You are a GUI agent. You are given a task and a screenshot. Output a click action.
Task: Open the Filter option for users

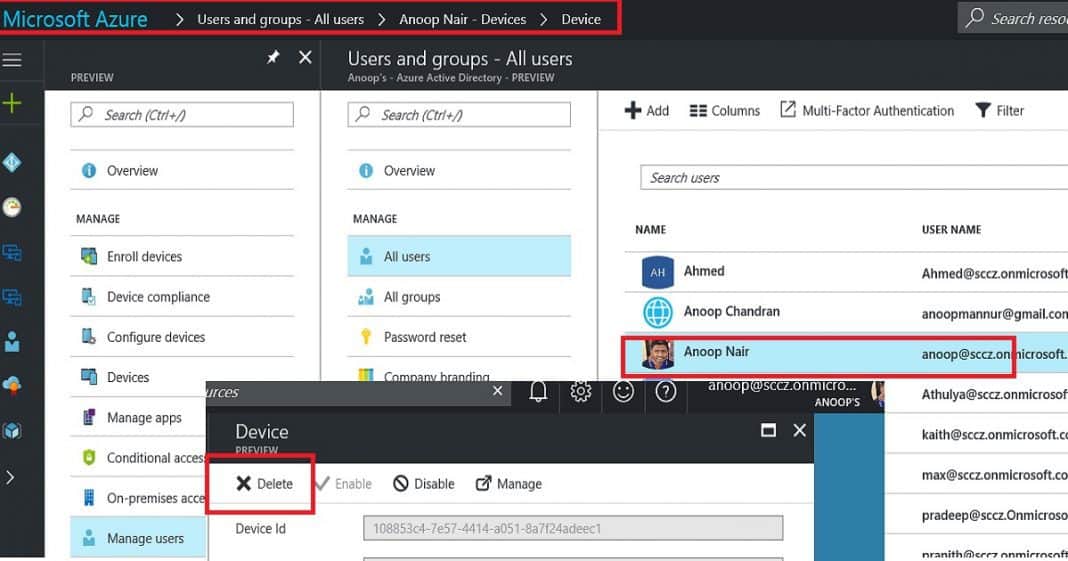pos(999,111)
